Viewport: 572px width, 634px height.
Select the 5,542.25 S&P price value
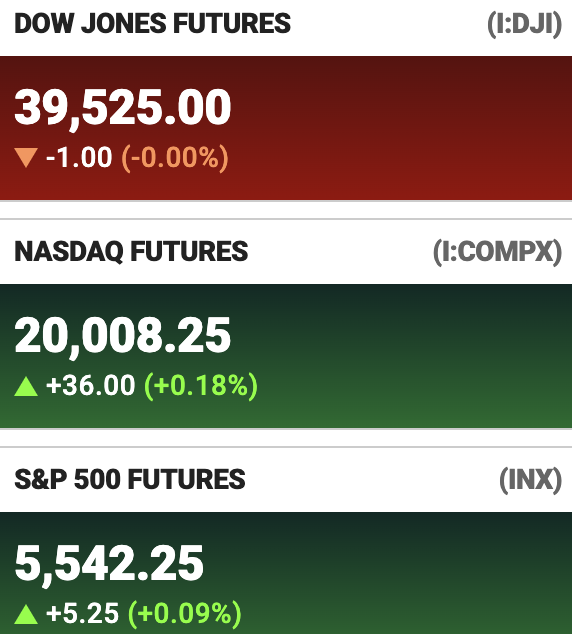click(109, 564)
